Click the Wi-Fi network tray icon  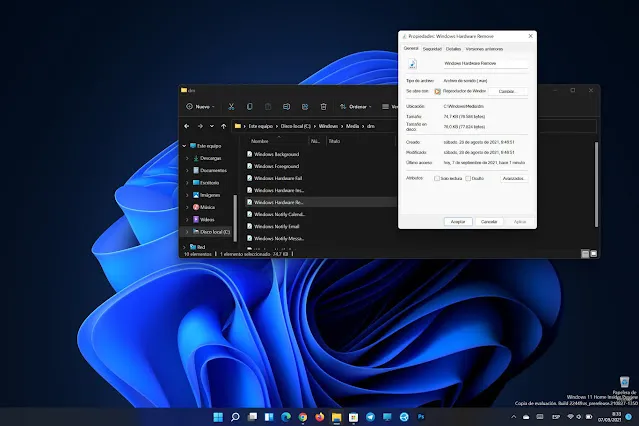570,417
